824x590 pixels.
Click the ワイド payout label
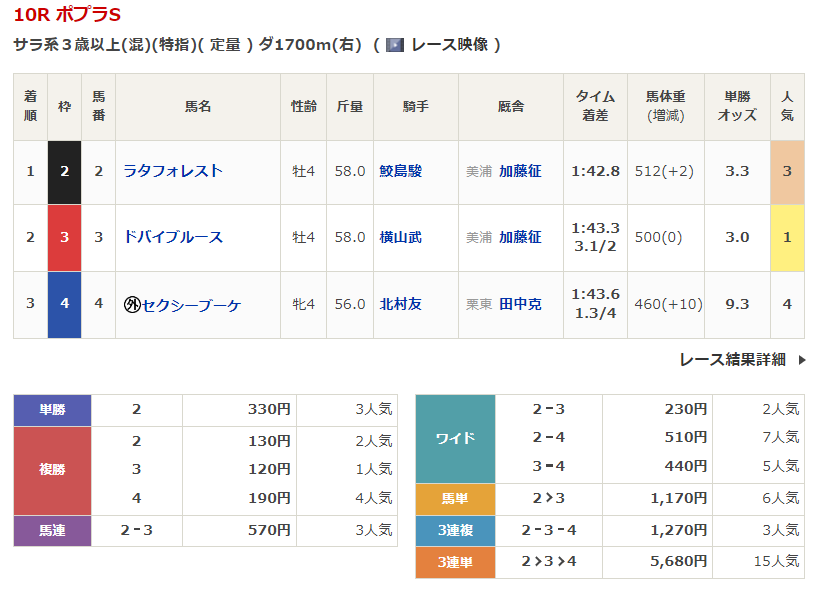pyautogui.click(x=455, y=438)
